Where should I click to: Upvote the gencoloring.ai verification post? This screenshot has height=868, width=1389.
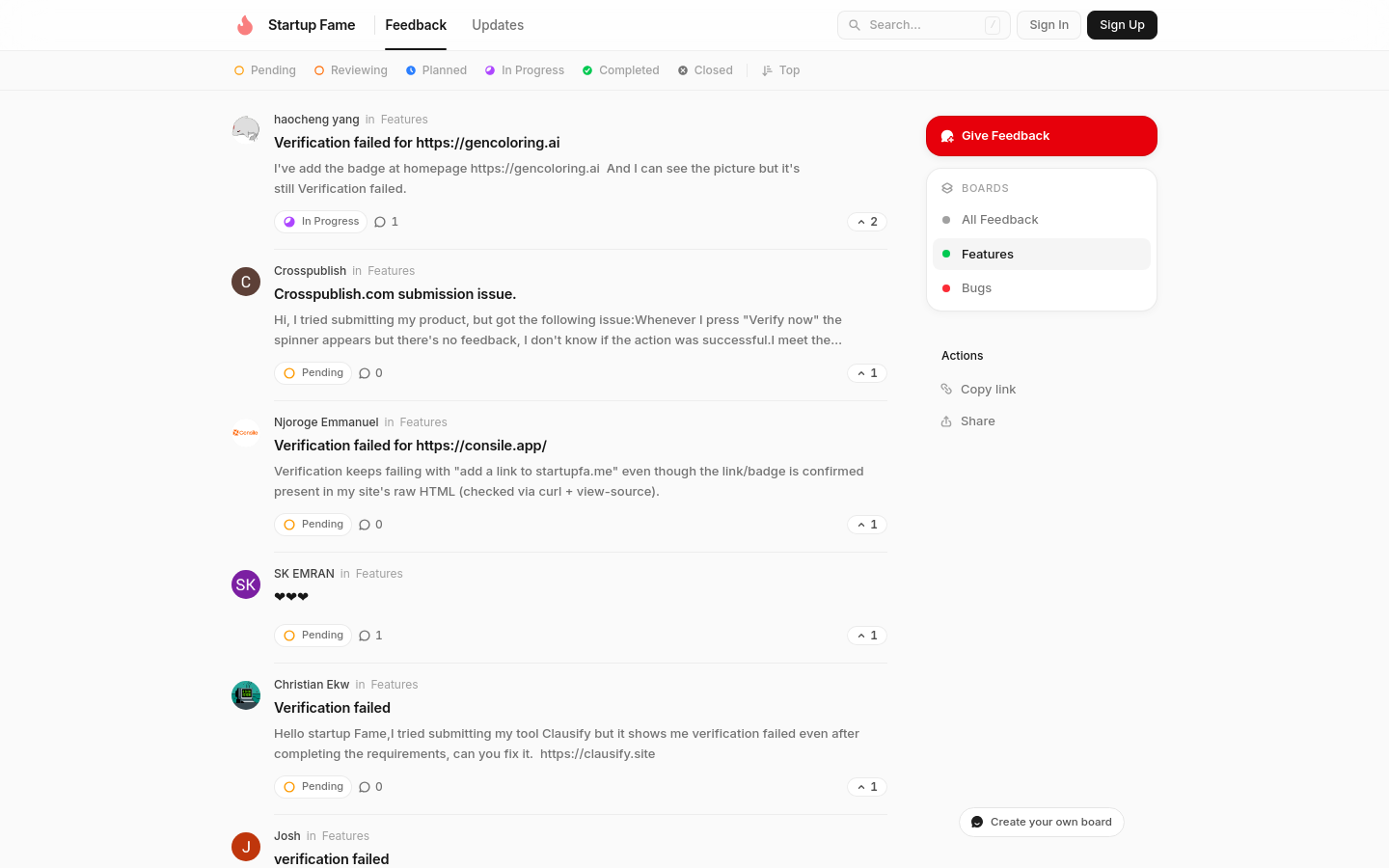click(867, 222)
